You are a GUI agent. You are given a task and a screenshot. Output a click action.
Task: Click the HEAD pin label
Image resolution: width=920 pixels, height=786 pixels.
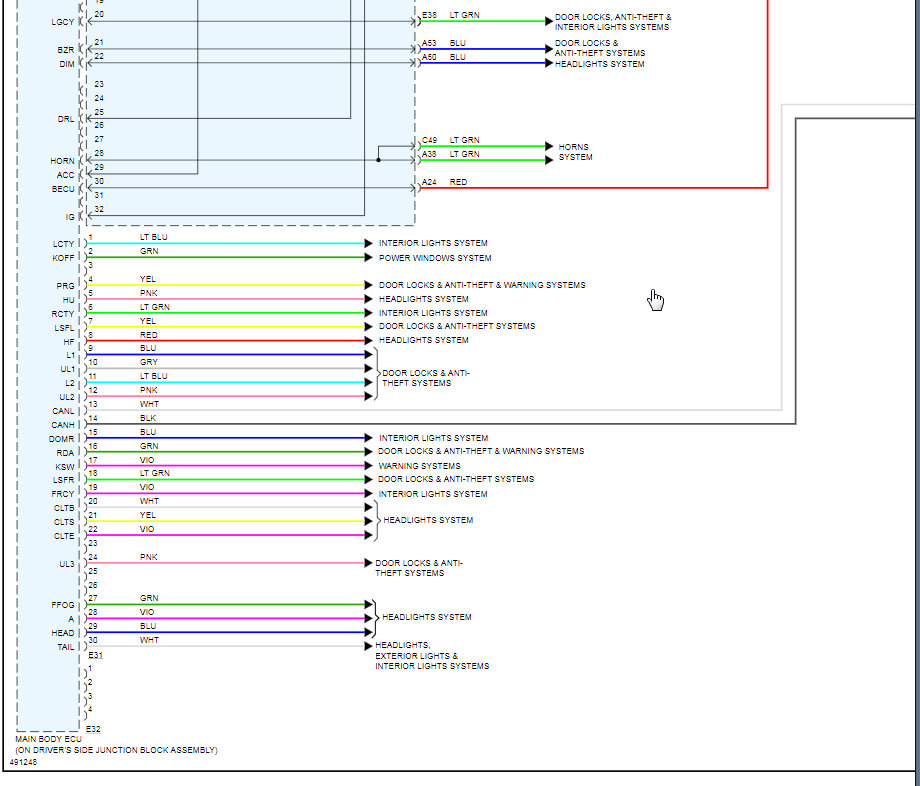tap(63, 633)
